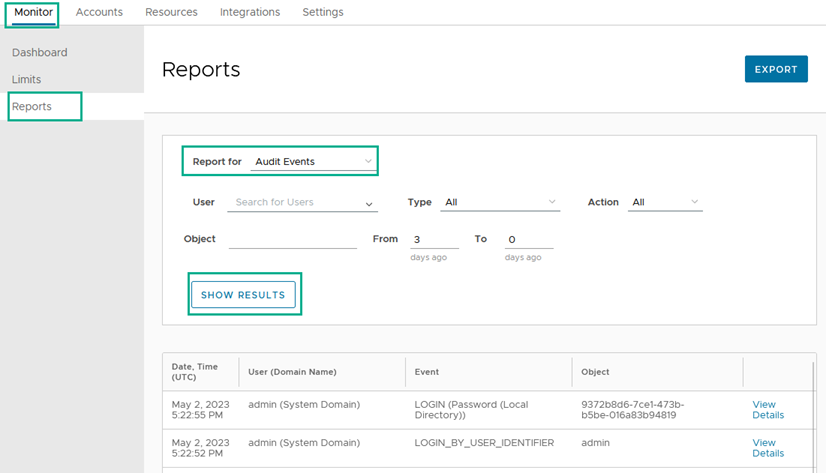
Task: Click the Object column header
Action: [x=595, y=372]
